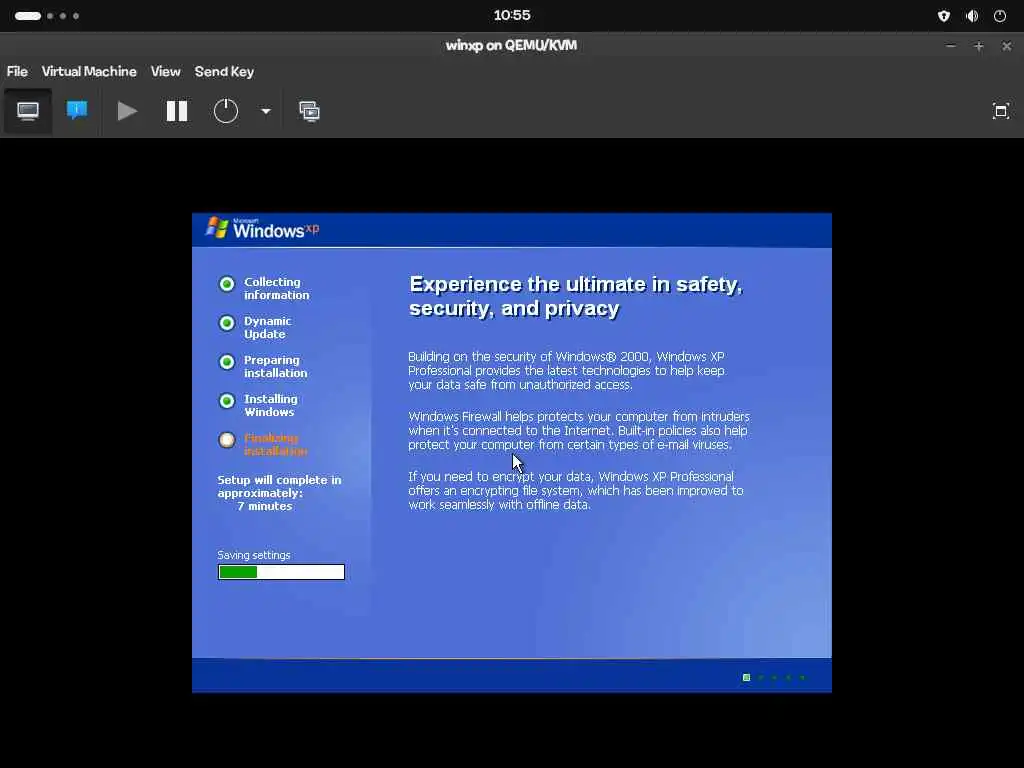Switch to fullscreen view

(1000, 111)
